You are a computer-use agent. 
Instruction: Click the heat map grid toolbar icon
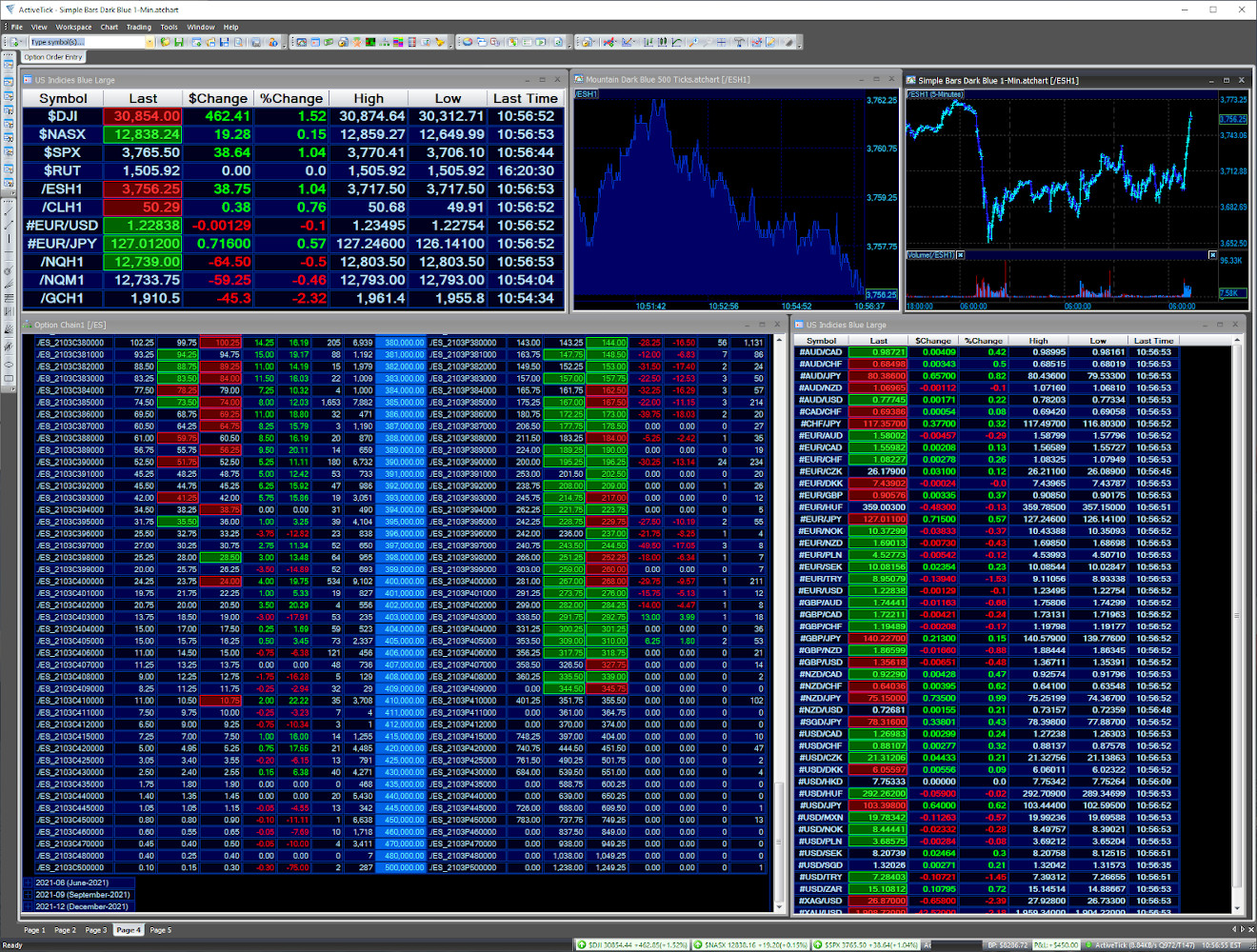tap(369, 42)
